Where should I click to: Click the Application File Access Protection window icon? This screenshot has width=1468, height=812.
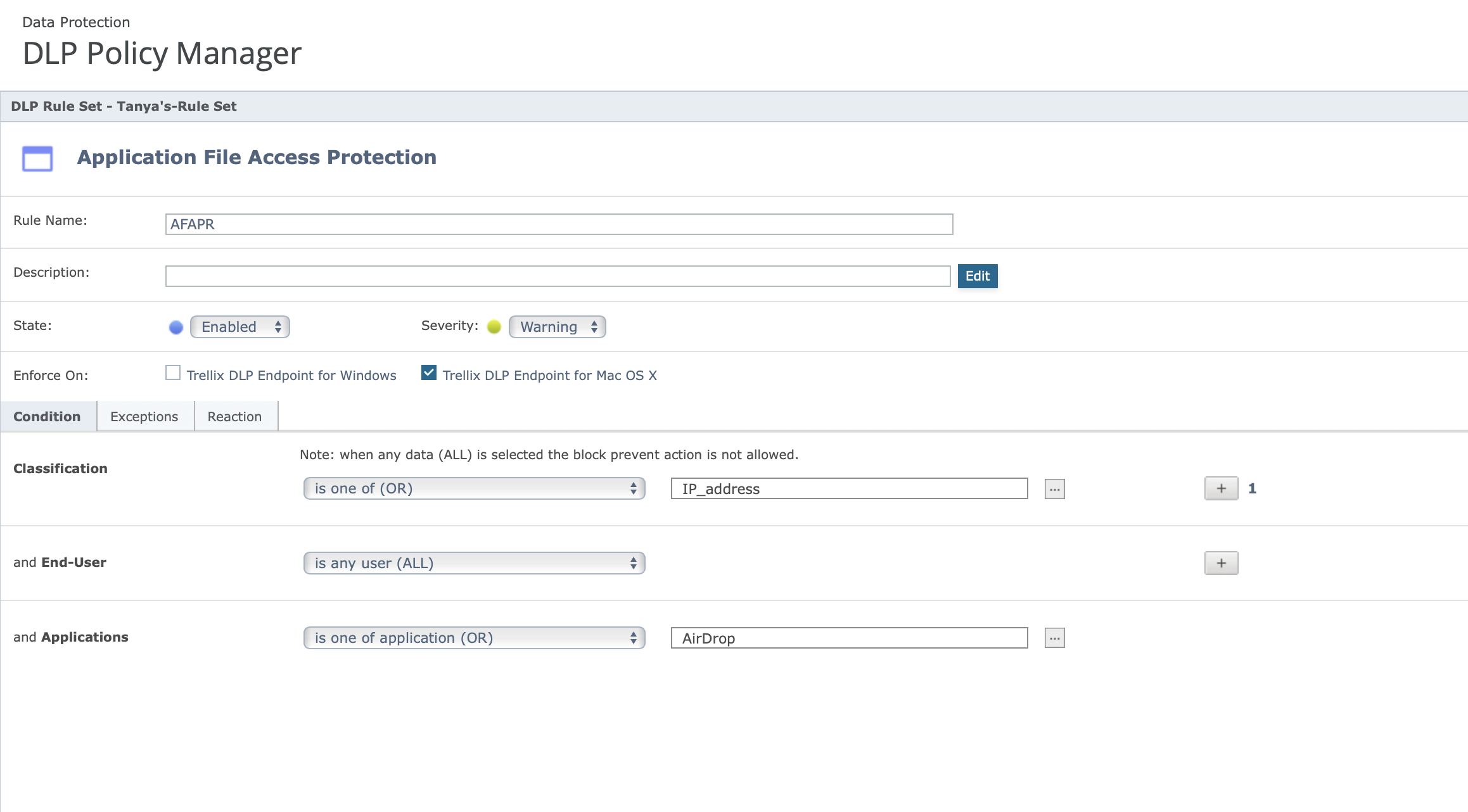click(37, 158)
